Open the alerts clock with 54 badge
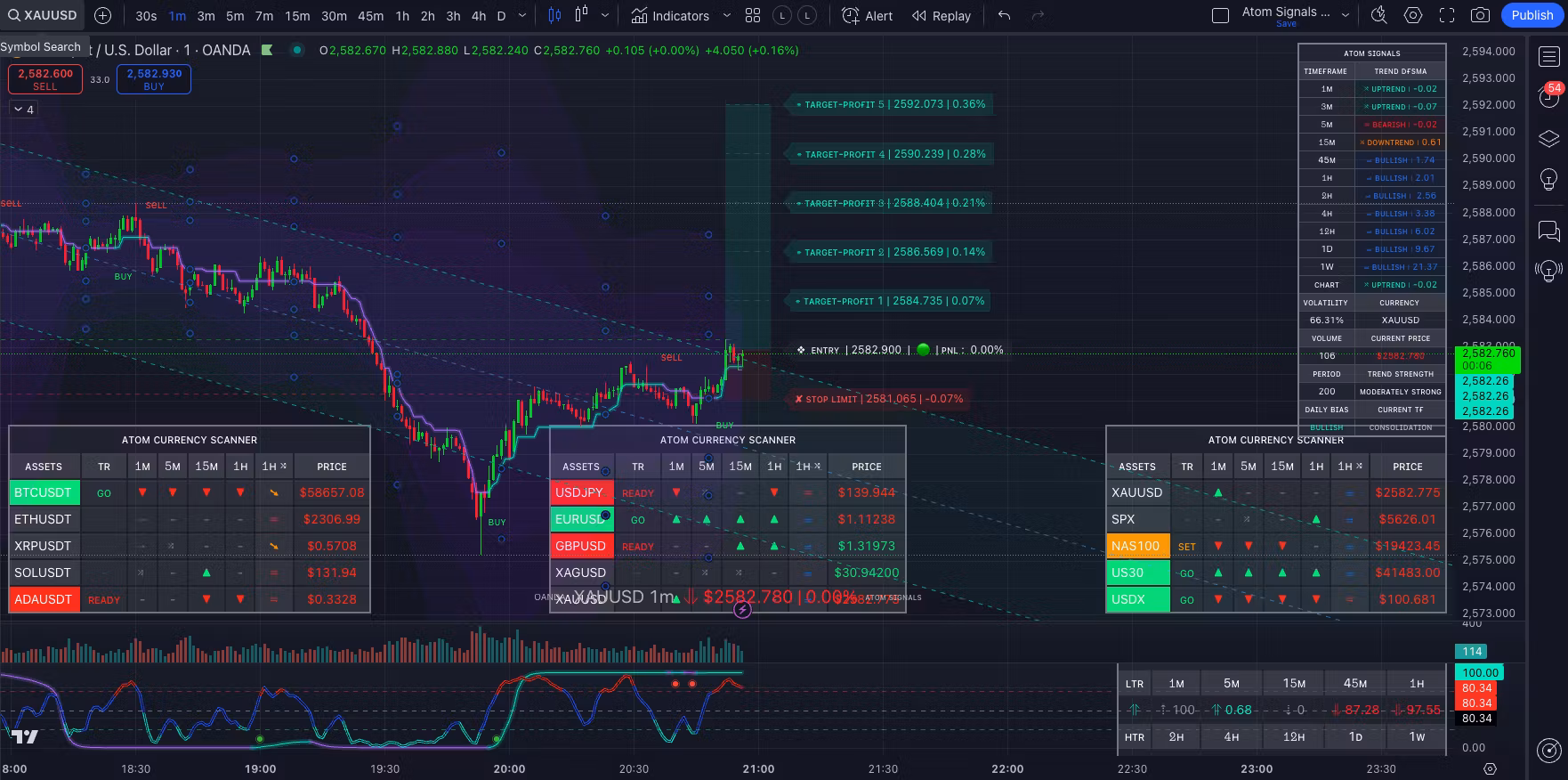 point(1548,96)
